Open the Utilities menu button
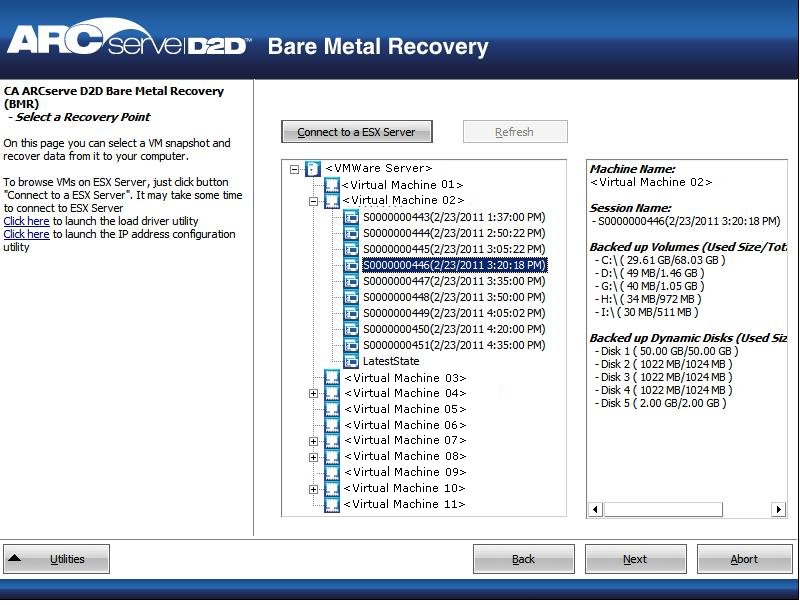This screenshot has width=800, height=605. (57, 559)
